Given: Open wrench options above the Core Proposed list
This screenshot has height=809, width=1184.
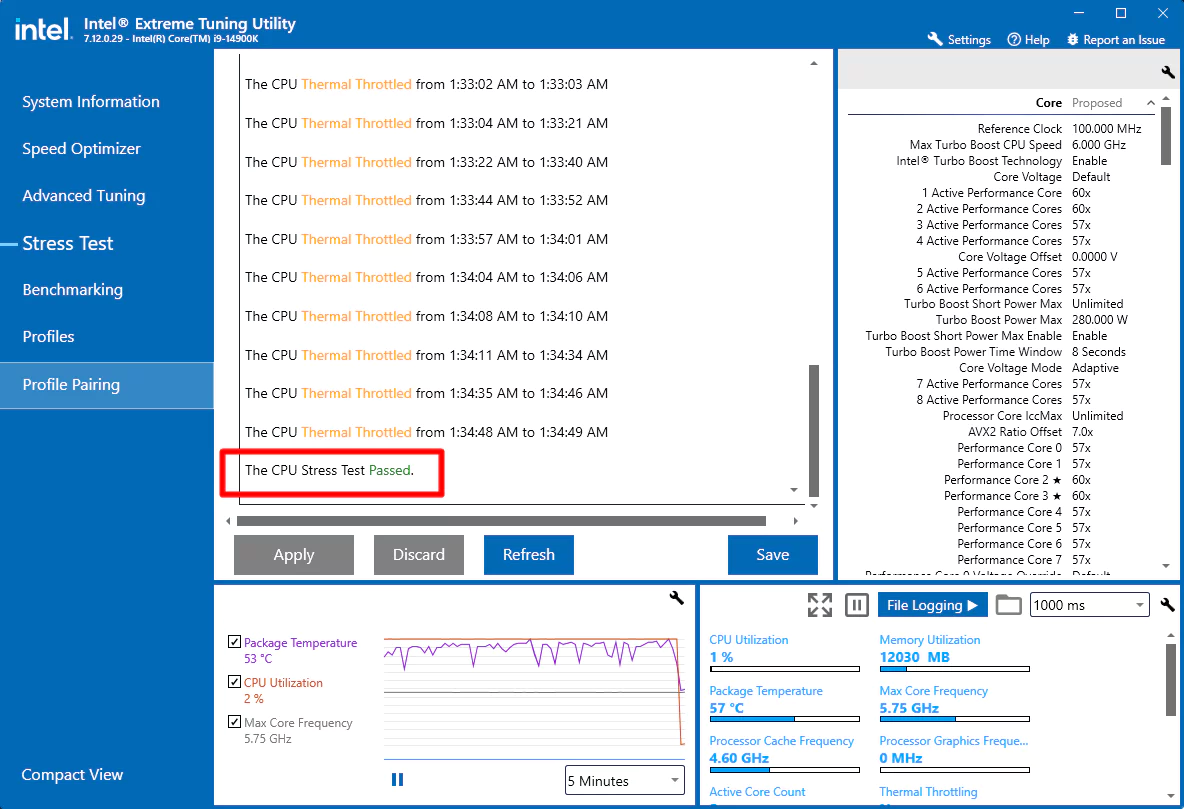Looking at the screenshot, I should coord(1167,73).
